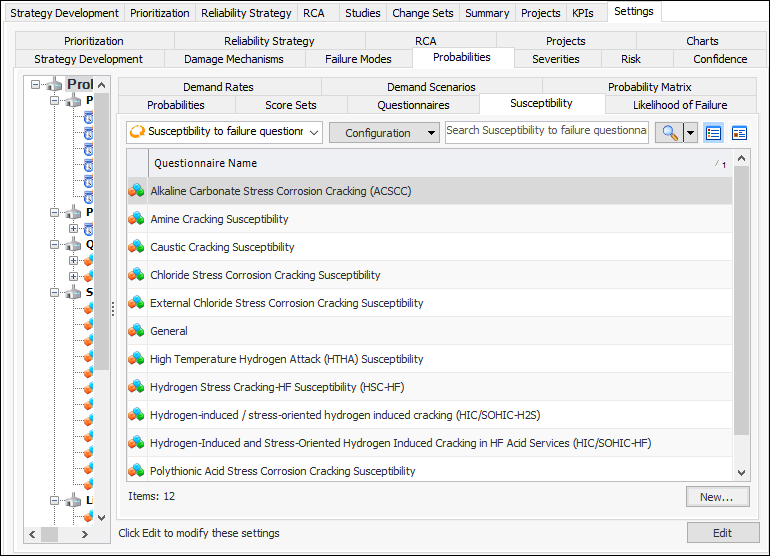Click the magnifier search button

pyautogui.click(x=668, y=133)
